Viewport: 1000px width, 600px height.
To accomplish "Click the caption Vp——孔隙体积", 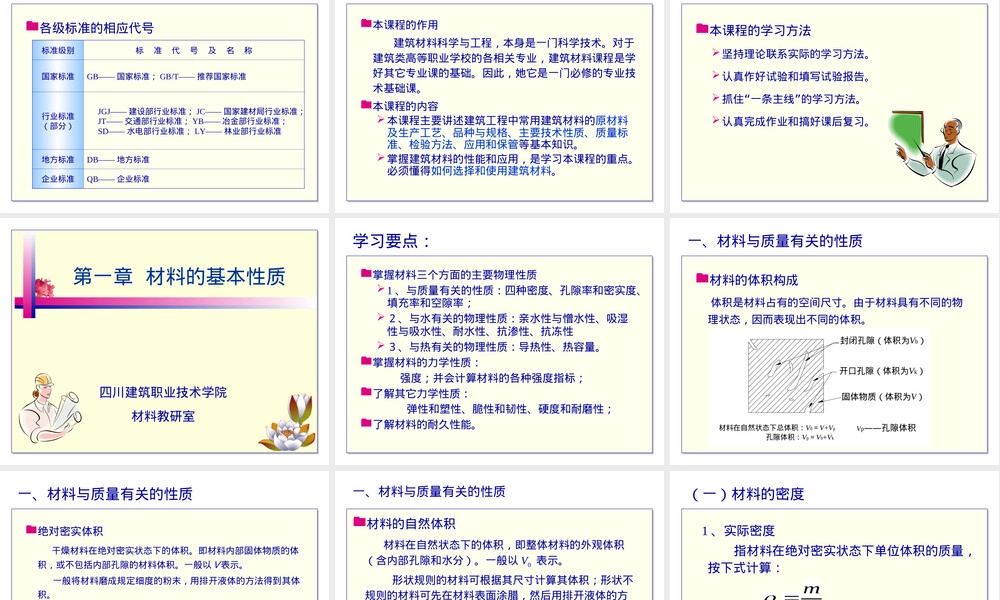I will [886, 428].
